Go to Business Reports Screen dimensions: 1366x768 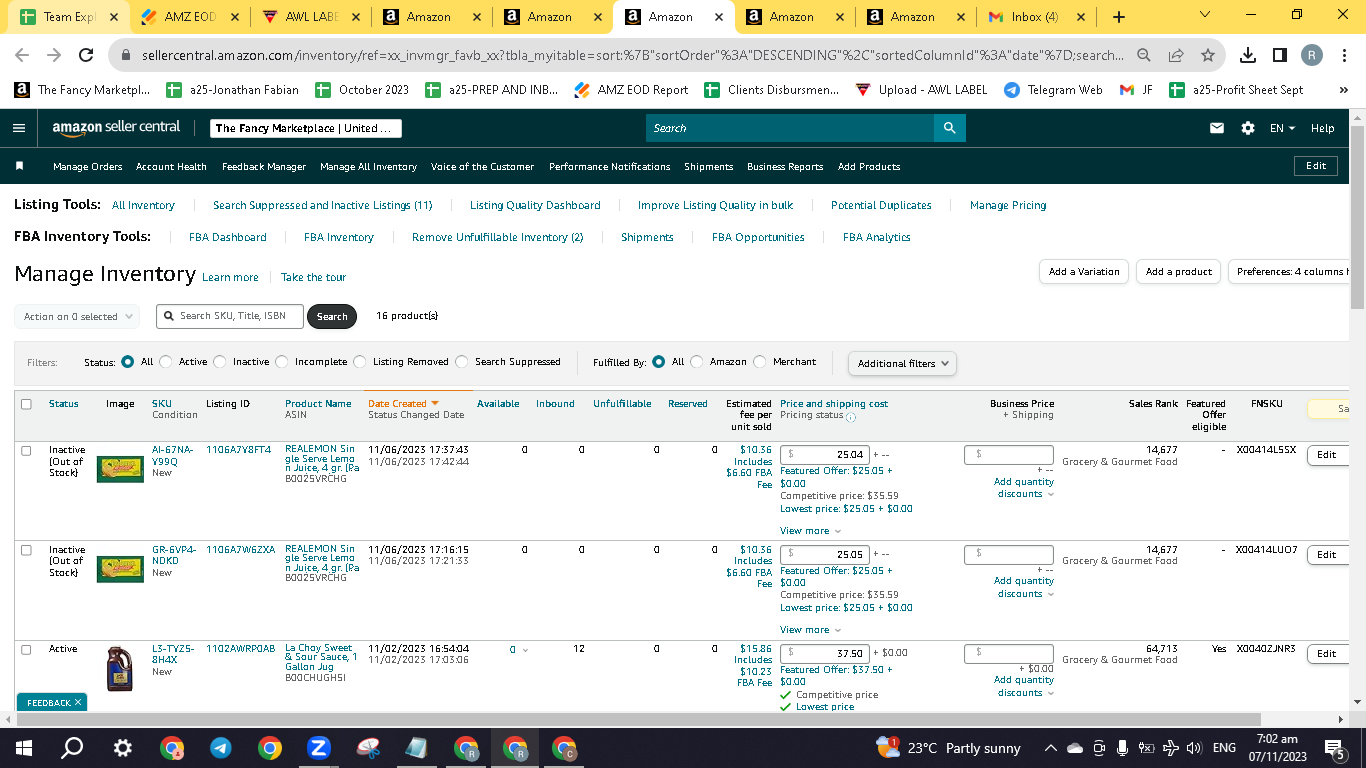click(x=785, y=167)
